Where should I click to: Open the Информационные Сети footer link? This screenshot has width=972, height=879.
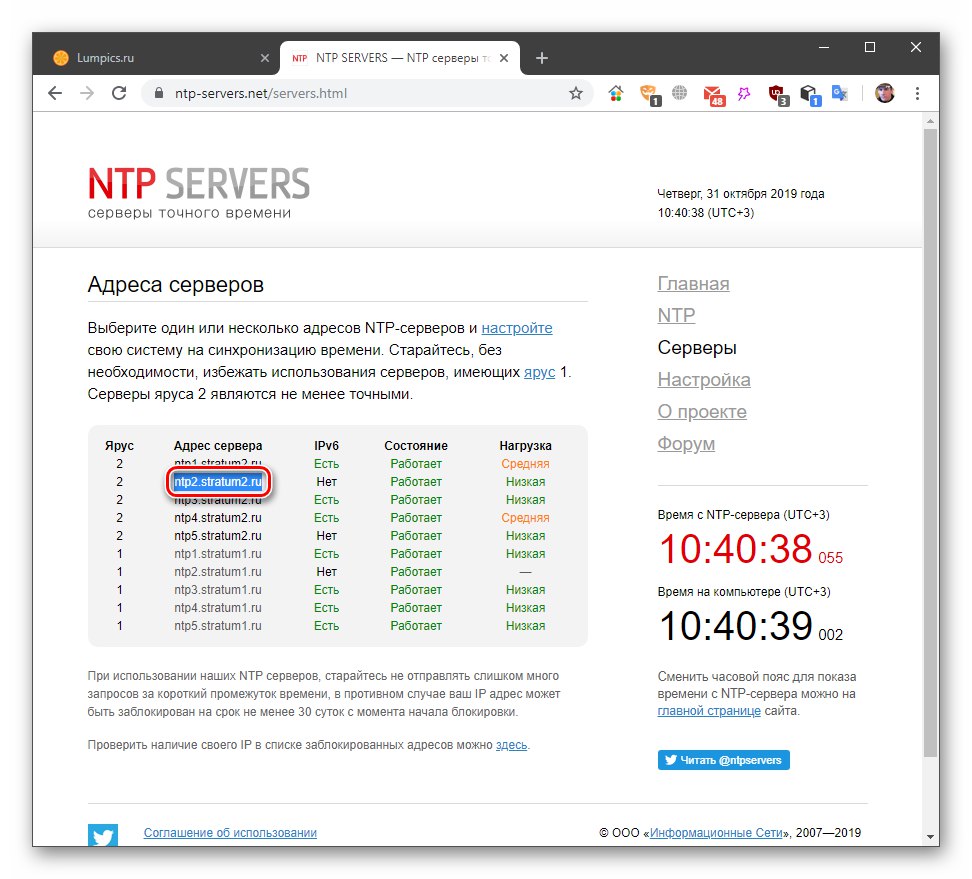coord(716,833)
